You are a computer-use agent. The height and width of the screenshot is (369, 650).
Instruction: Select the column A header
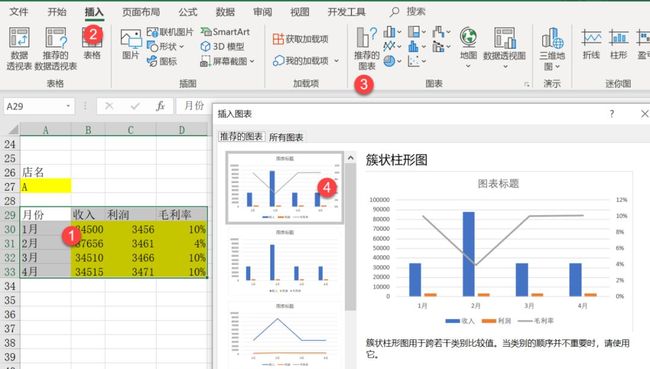[x=45, y=130]
